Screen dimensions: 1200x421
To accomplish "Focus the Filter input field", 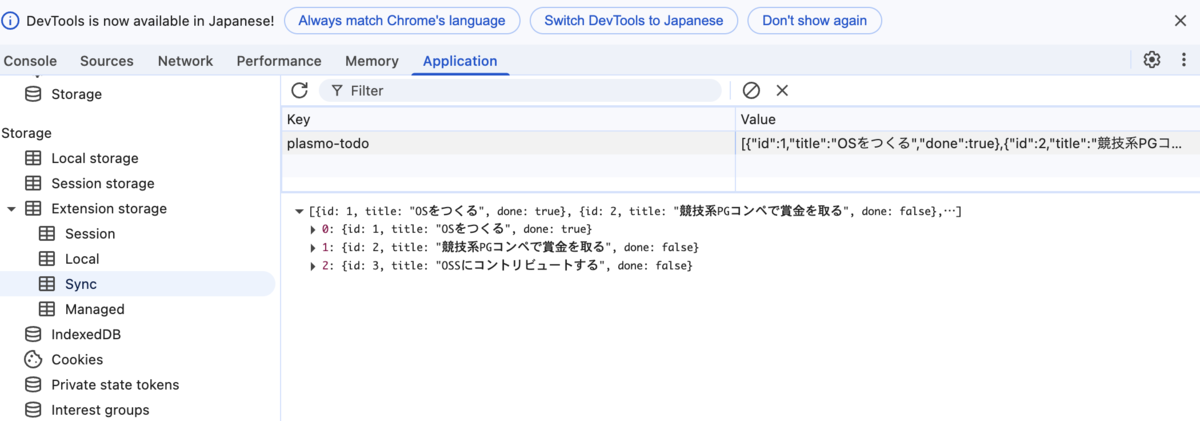I will click(520, 90).
